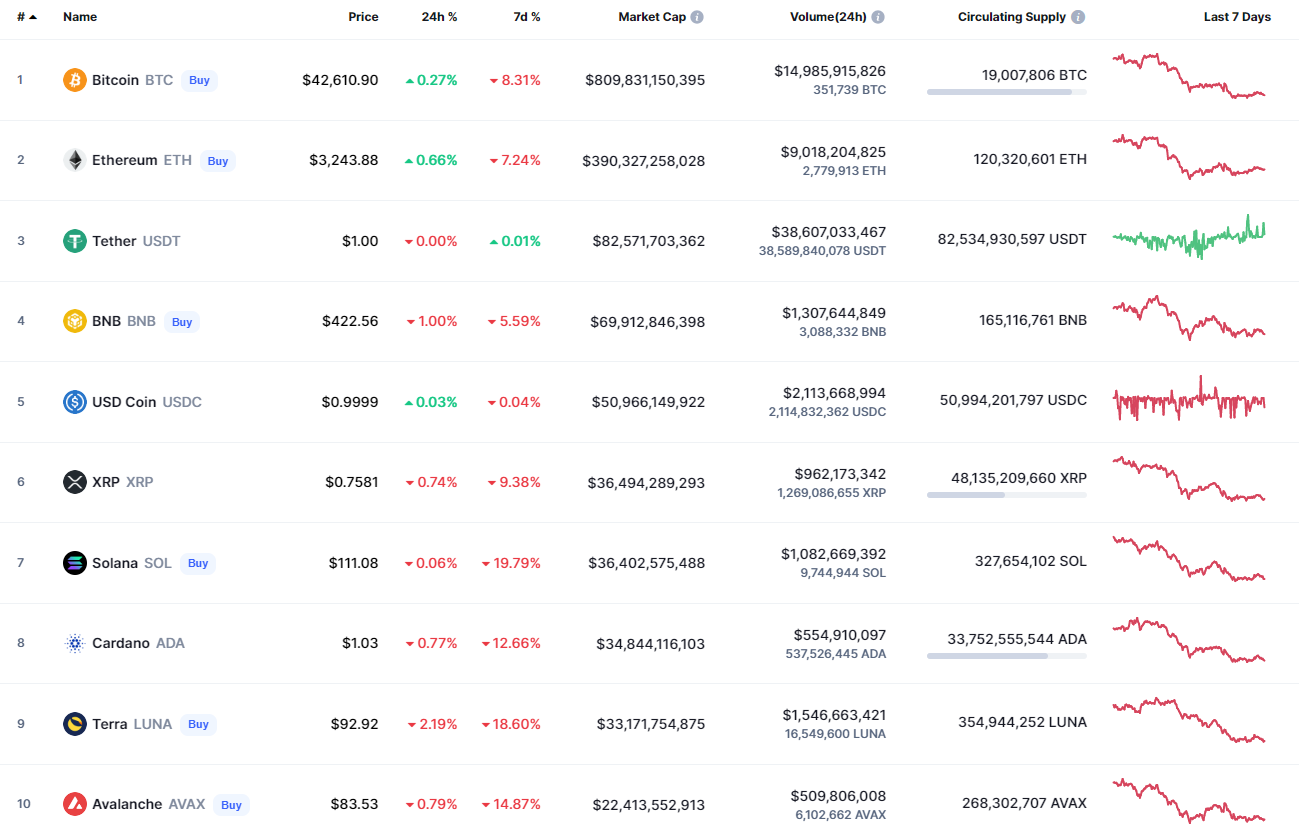Sort by Name column header
This screenshot has width=1299, height=837.
80,17
